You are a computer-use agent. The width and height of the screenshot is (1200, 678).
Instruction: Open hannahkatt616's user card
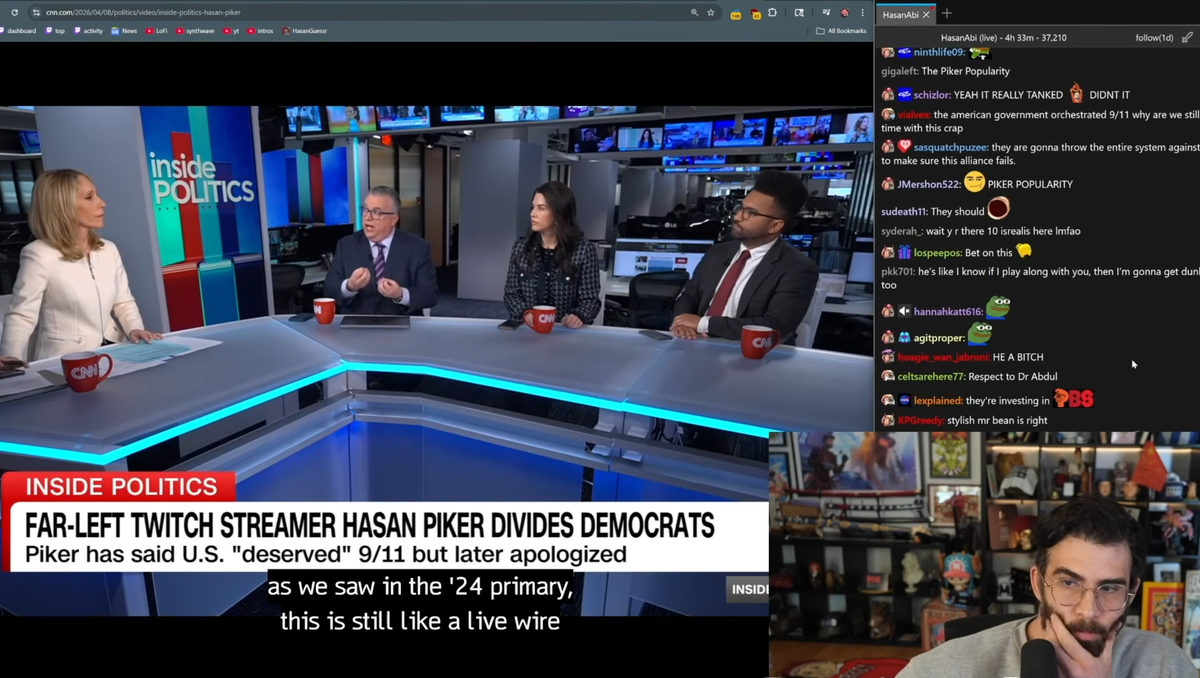click(x=948, y=312)
